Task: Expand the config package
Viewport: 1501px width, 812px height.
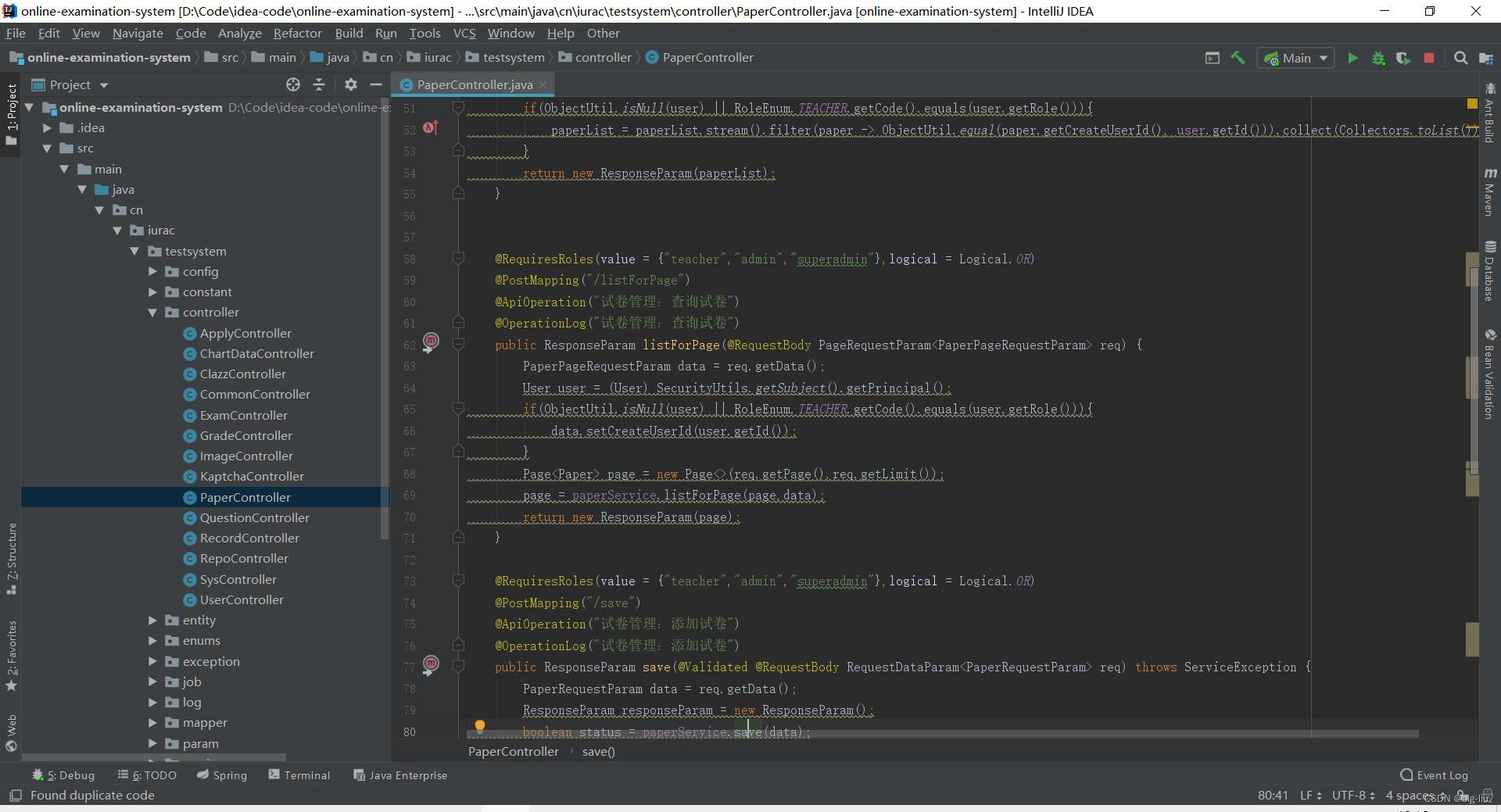Action: coord(152,271)
